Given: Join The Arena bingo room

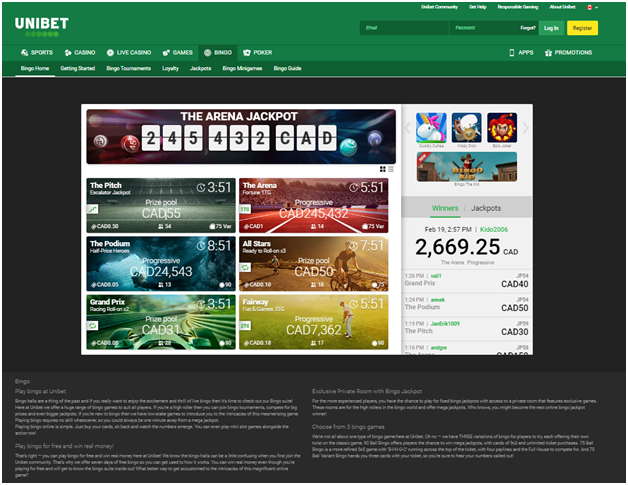Looking at the screenshot, I should tap(314, 205).
